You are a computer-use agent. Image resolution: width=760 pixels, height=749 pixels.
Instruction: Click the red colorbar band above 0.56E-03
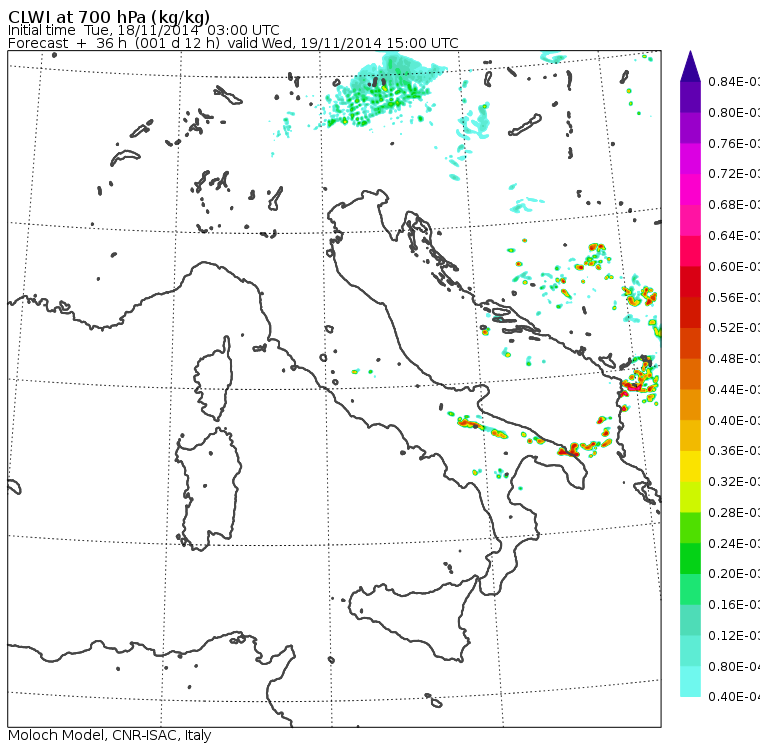point(690,282)
